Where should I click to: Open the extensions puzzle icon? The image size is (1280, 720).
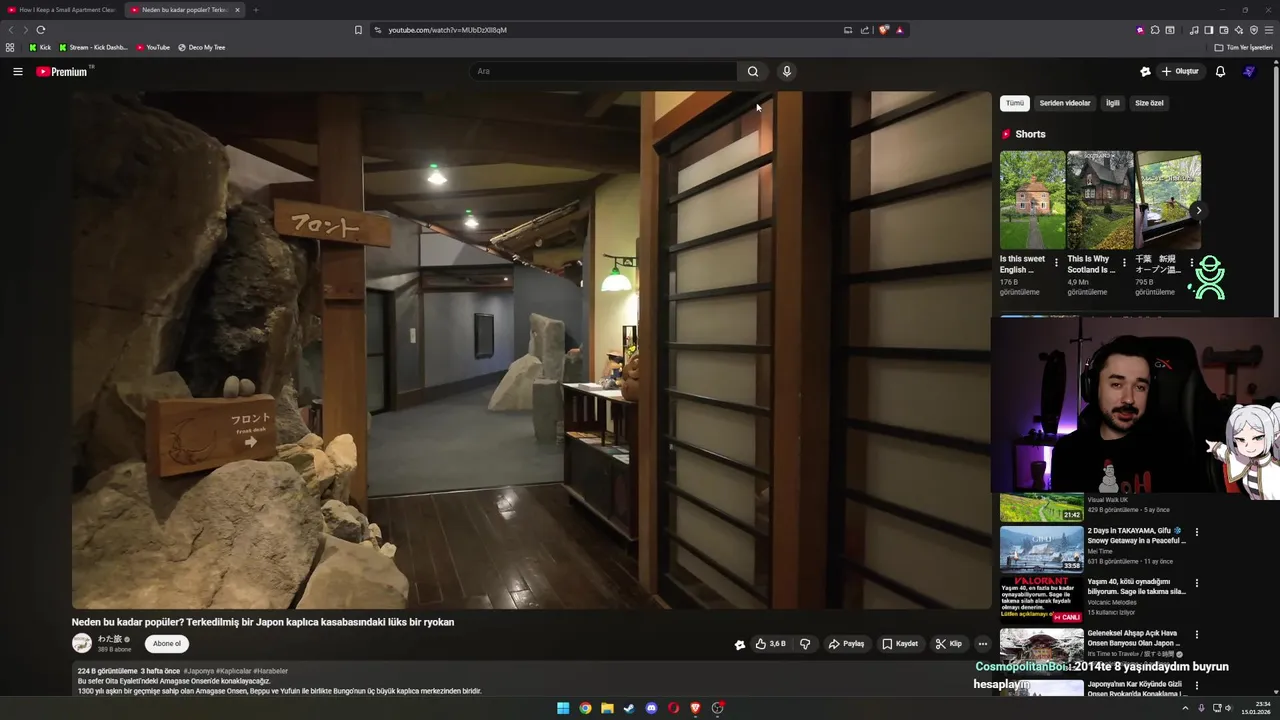click(1155, 30)
